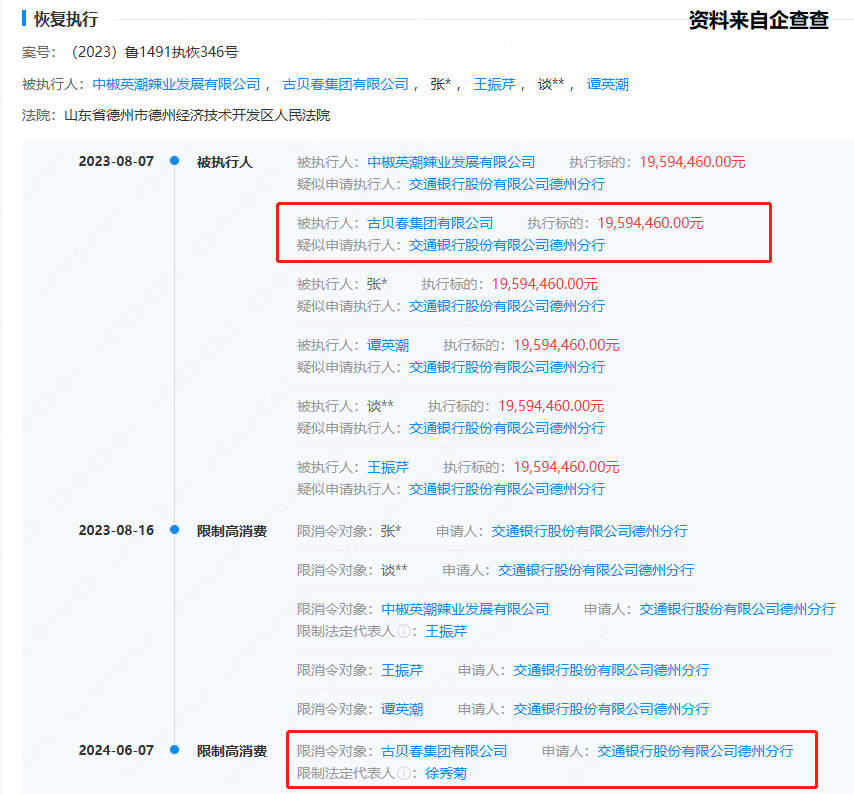Open 中椒英潮辣业发展有限公司 in the 限消令对象 row
Screen dimensions: 854x795
[465, 609]
